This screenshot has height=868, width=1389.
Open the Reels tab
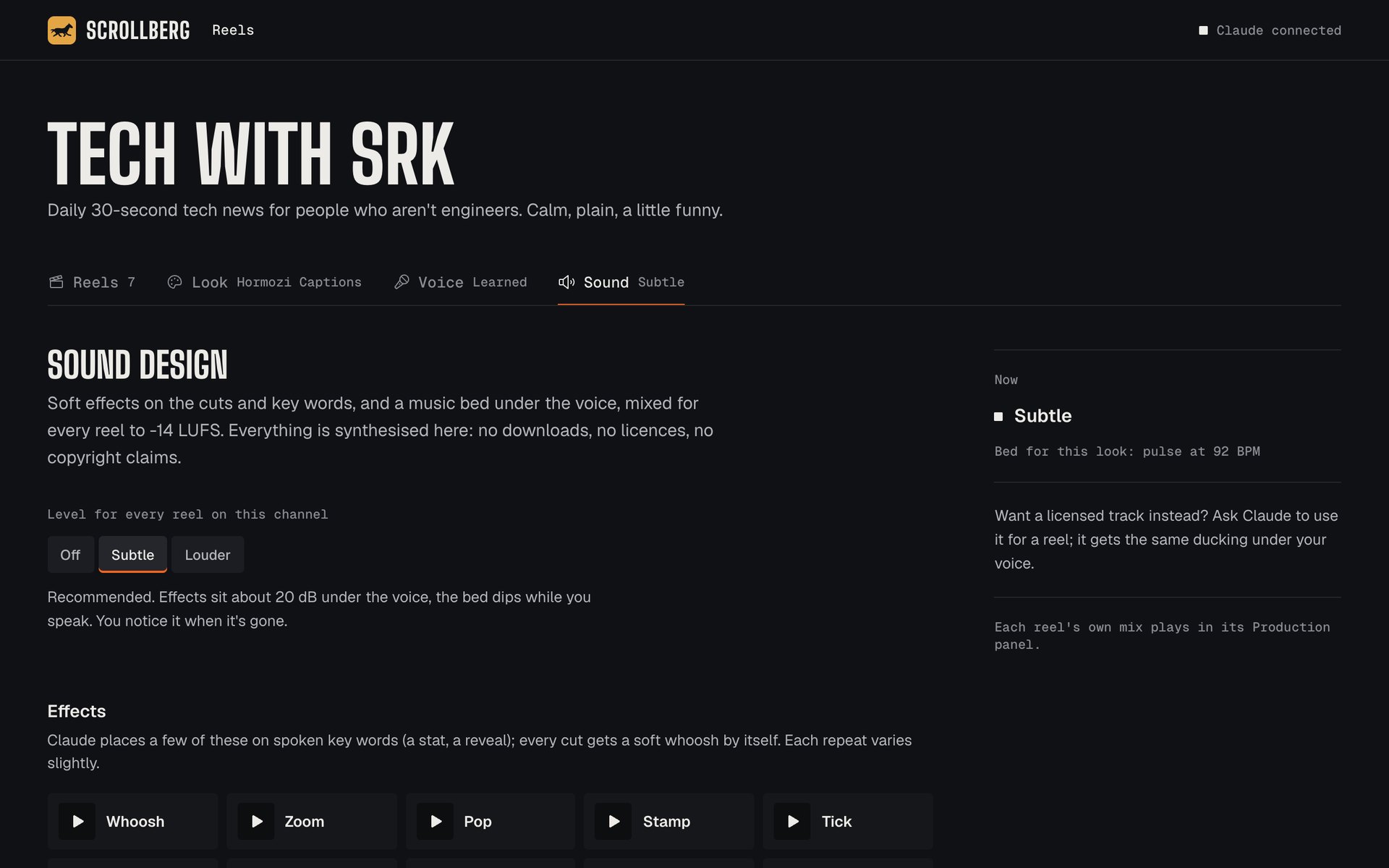tap(92, 283)
